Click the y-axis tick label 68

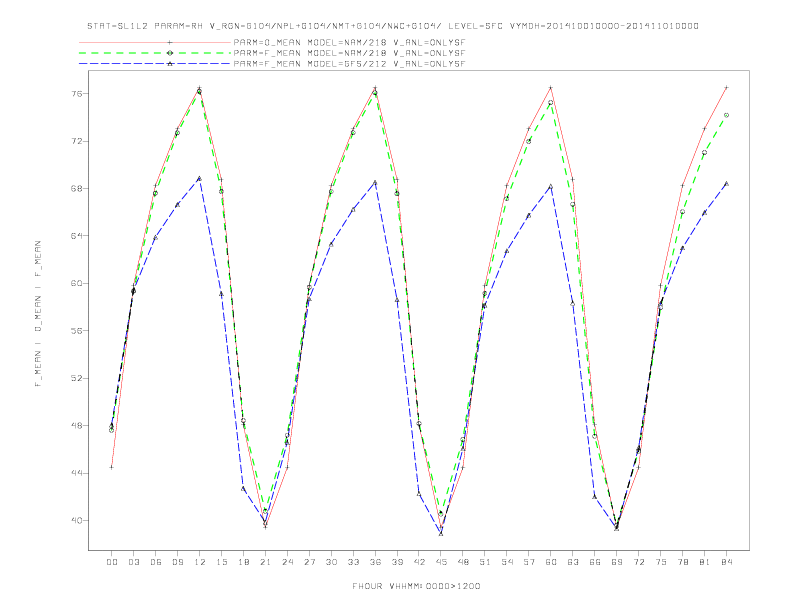(x=78, y=188)
